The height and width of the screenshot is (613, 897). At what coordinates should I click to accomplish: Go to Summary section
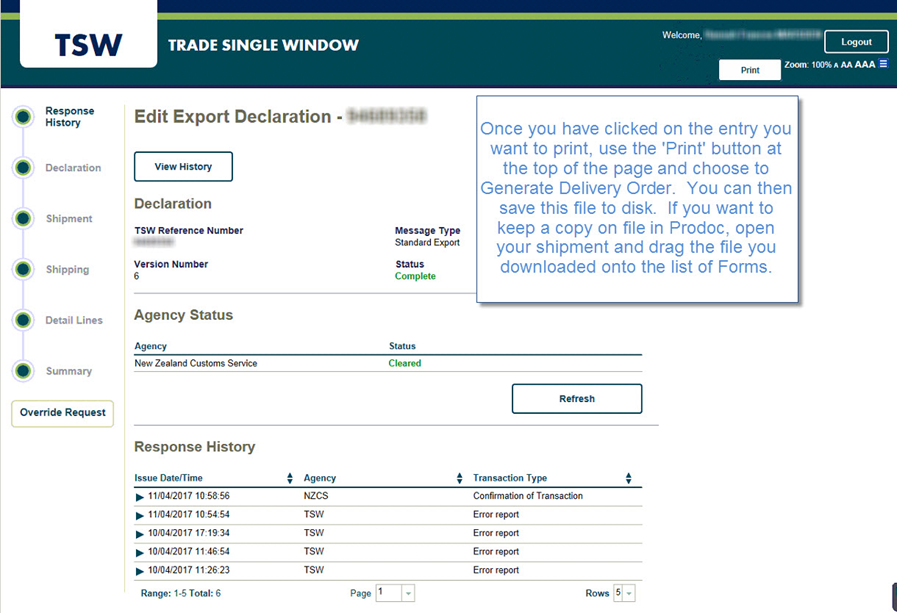pyautogui.click(x=69, y=371)
